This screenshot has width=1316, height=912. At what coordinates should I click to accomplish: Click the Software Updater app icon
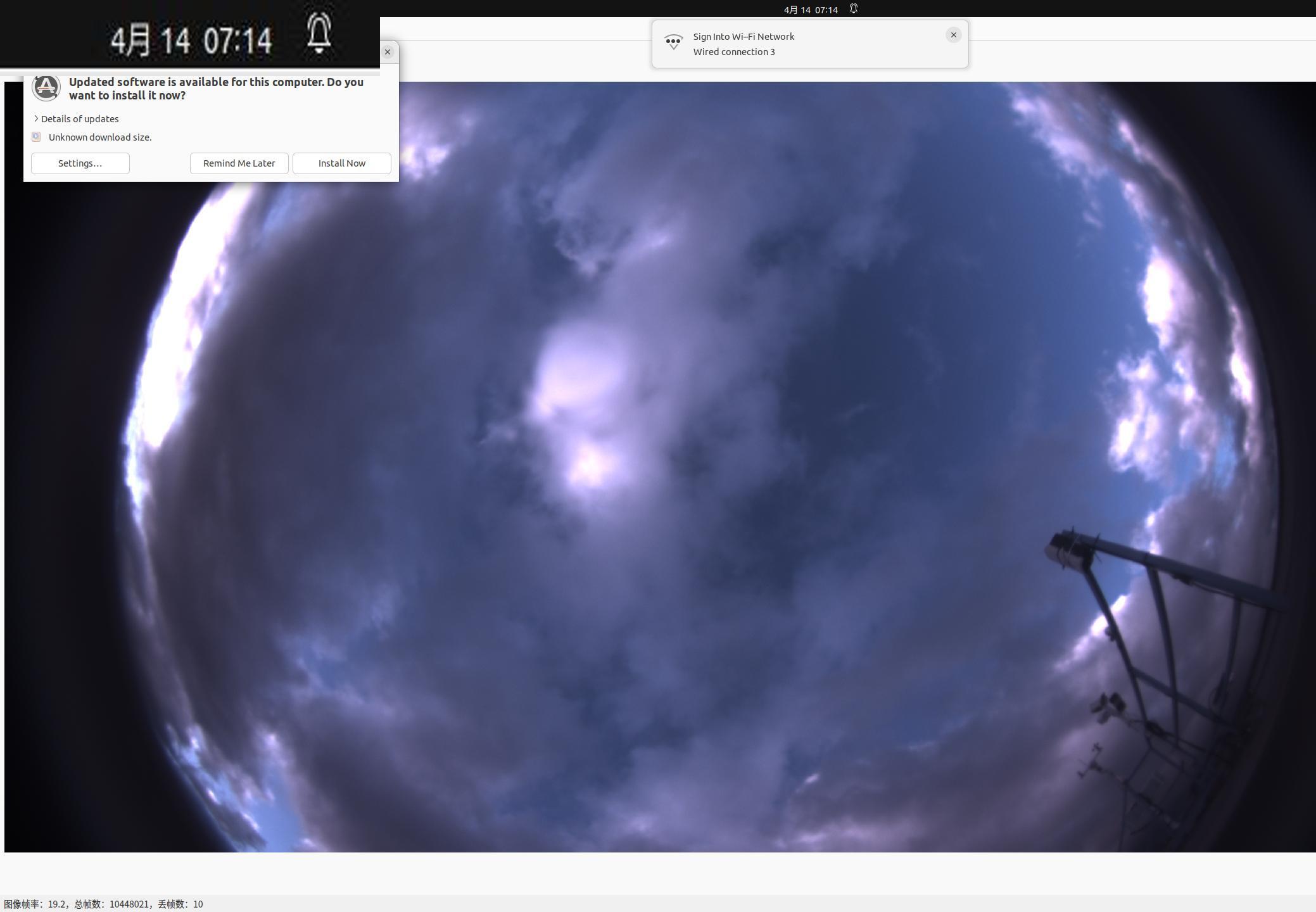pyautogui.click(x=46, y=87)
